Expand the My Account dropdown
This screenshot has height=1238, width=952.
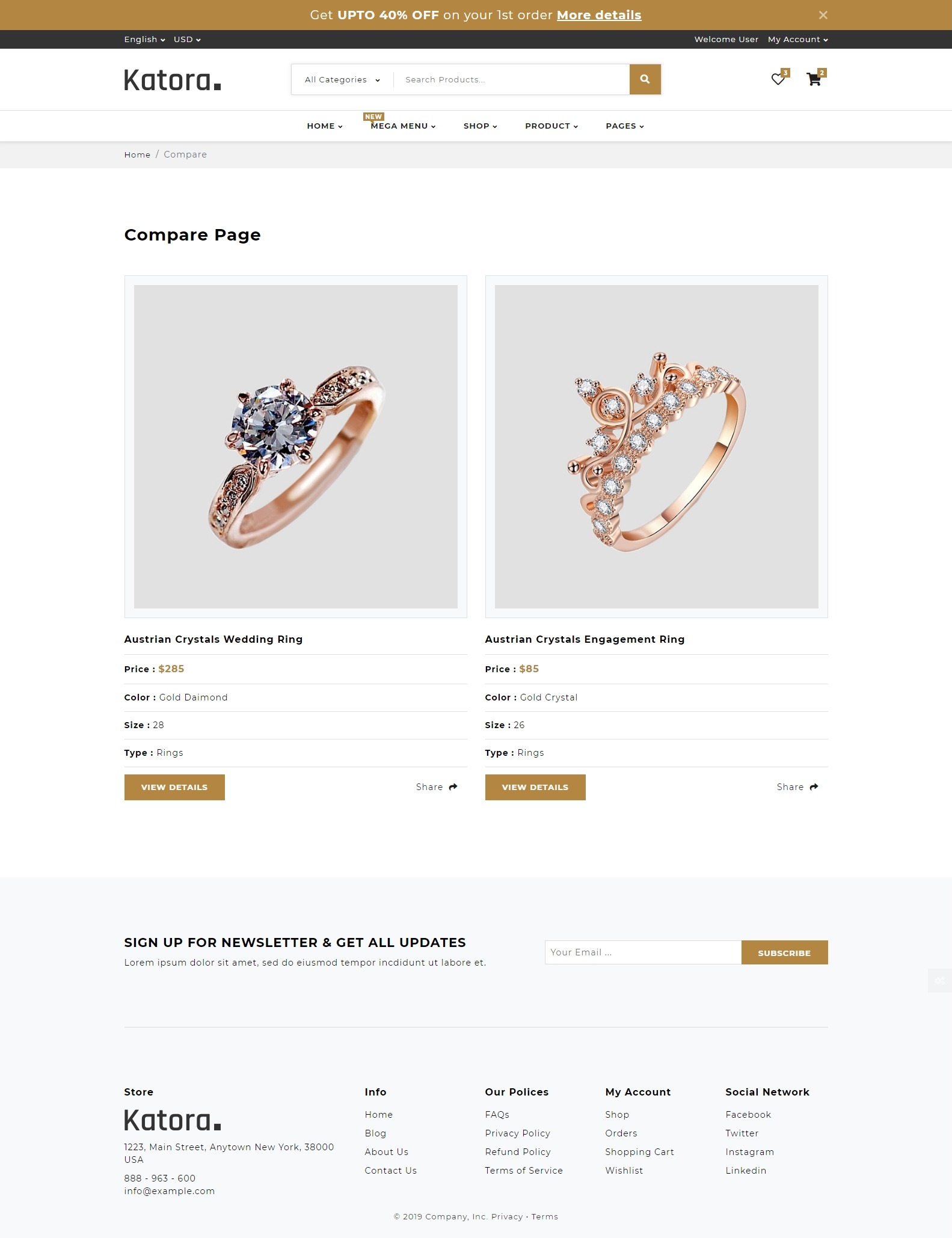click(x=797, y=40)
